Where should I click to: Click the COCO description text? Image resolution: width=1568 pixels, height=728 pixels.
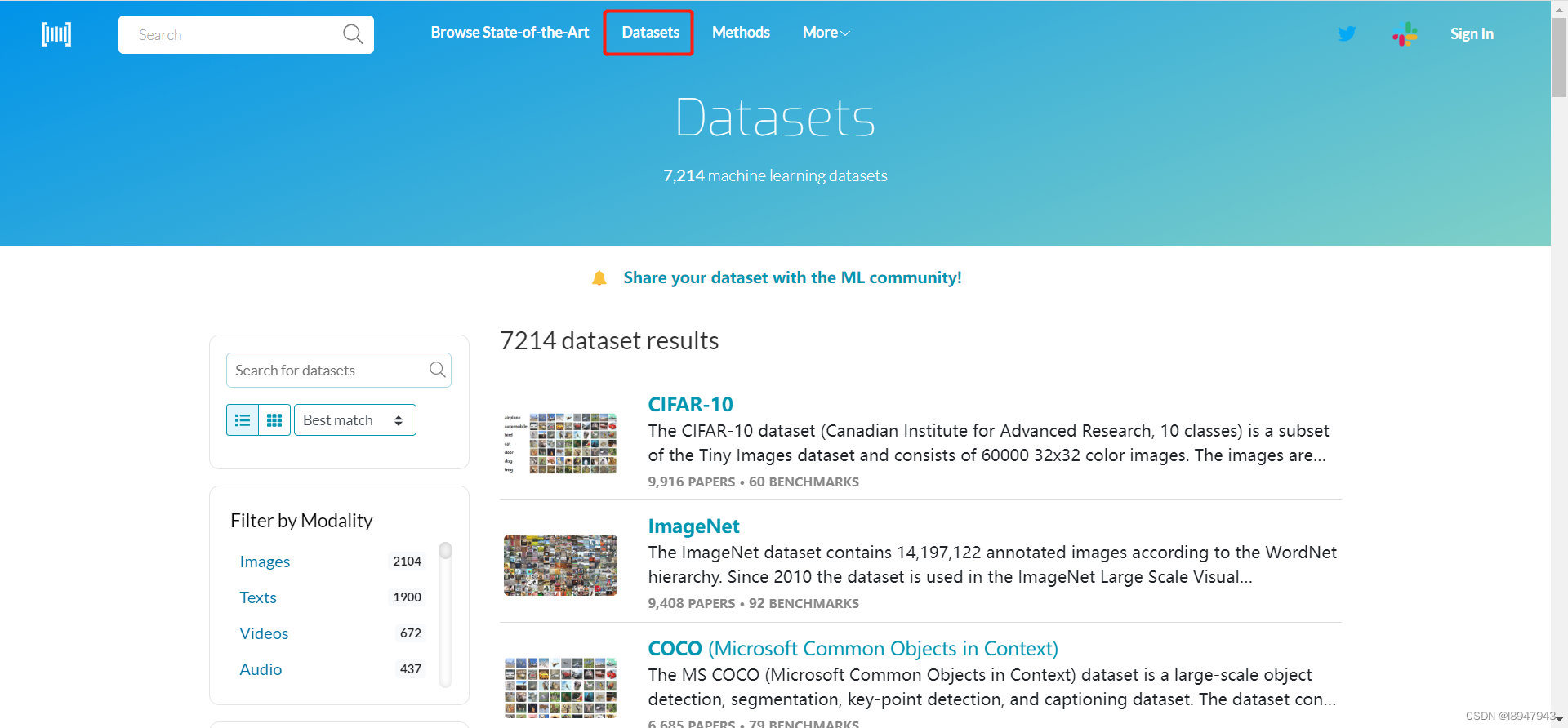pyautogui.click(x=992, y=687)
